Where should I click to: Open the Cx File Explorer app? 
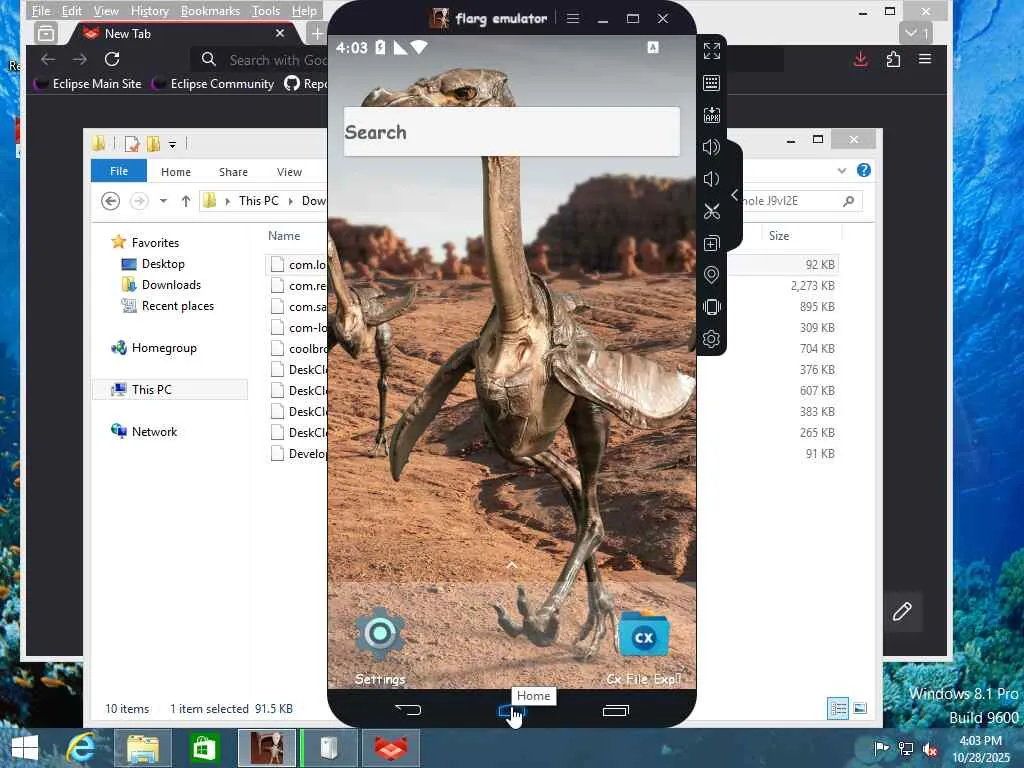pos(643,648)
